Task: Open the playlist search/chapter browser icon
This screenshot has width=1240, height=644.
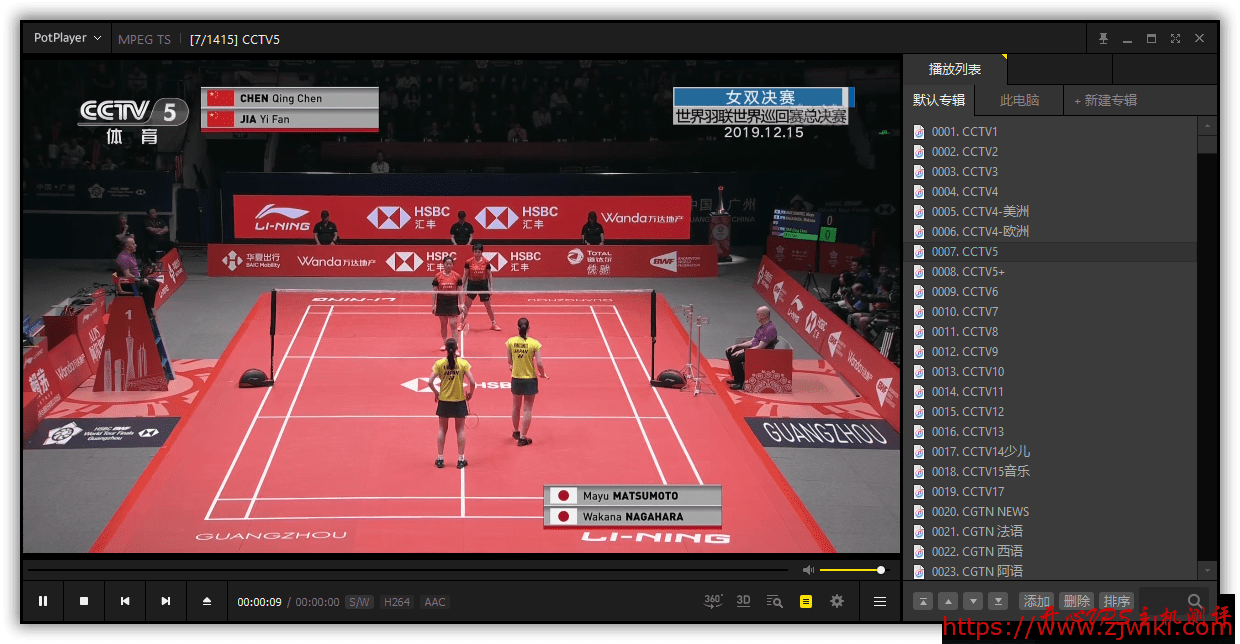Action: (x=774, y=601)
